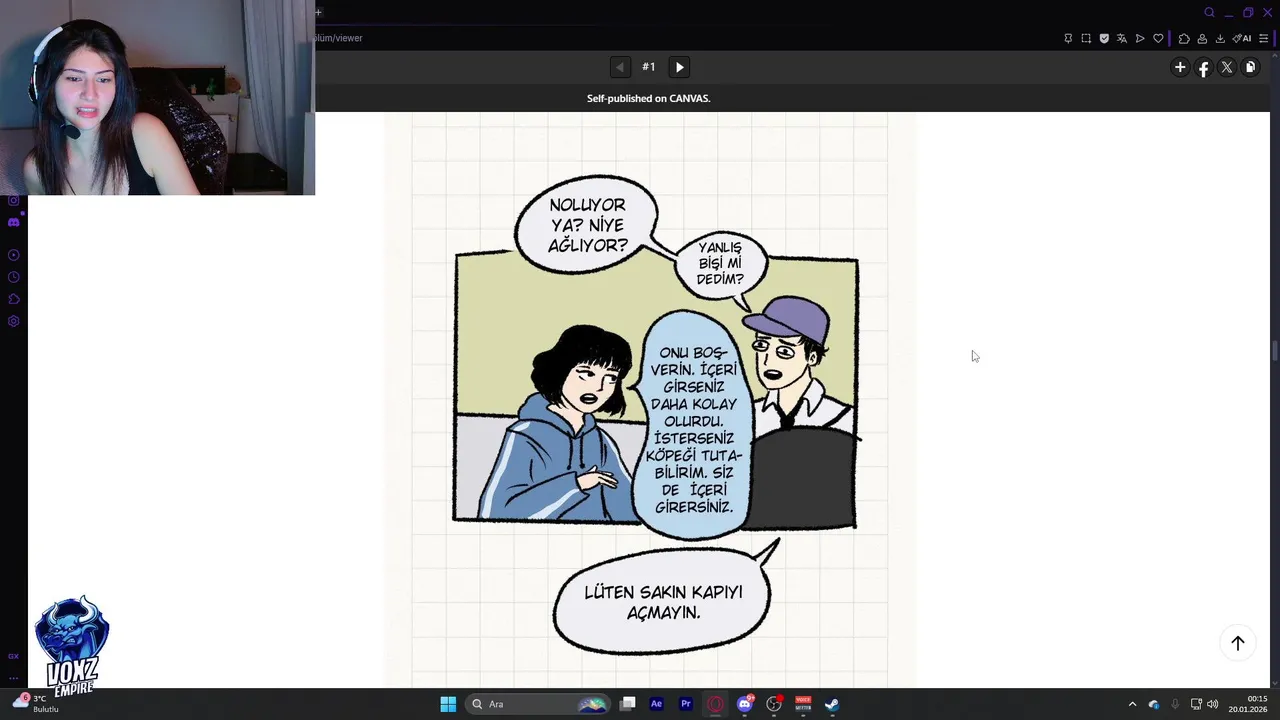Click the taskbar search box Ara
Image resolution: width=1280 pixels, height=720 pixels.
[539, 704]
